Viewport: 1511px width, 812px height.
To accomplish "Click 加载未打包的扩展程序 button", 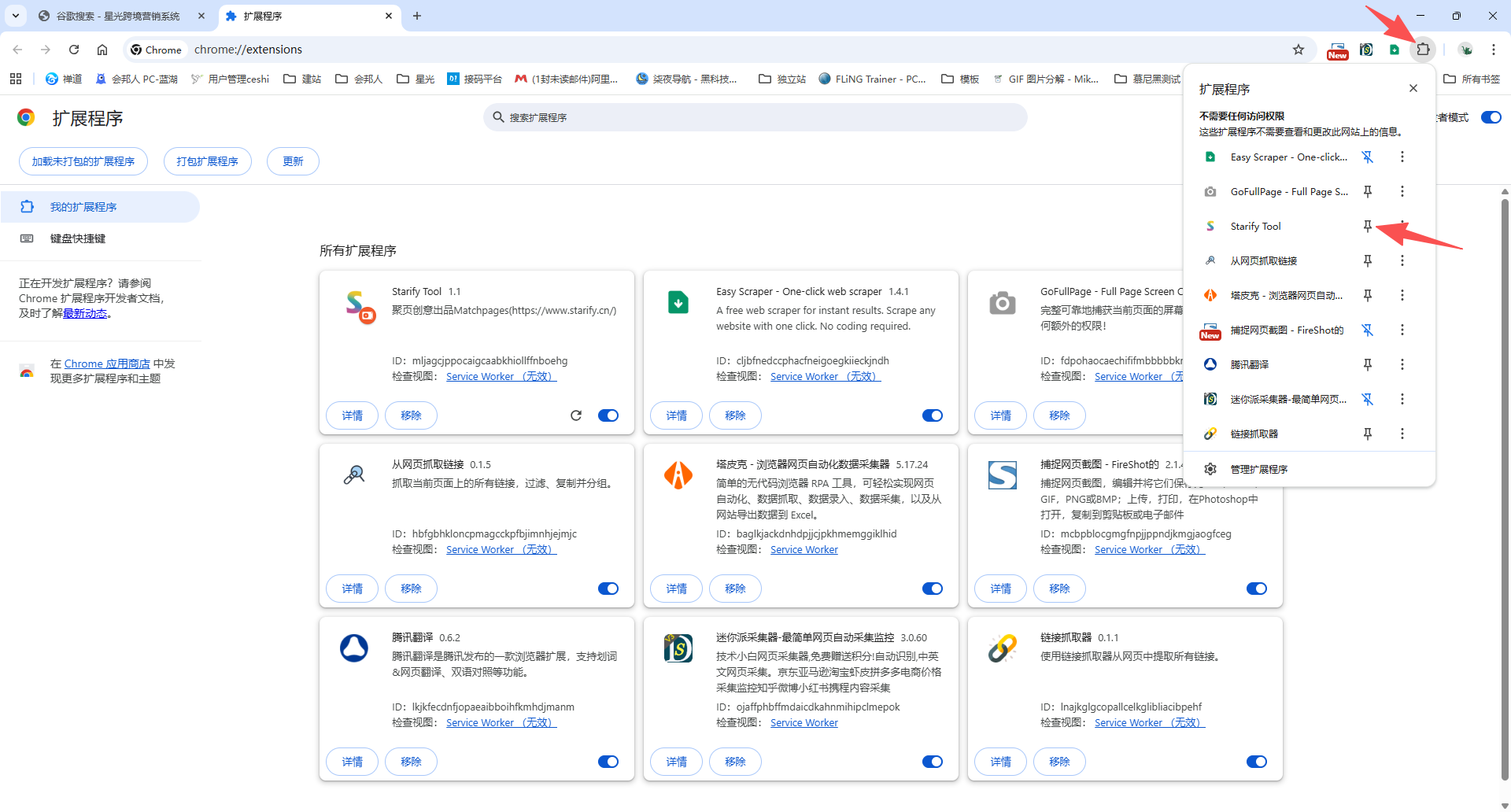I will (x=83, y=161).
